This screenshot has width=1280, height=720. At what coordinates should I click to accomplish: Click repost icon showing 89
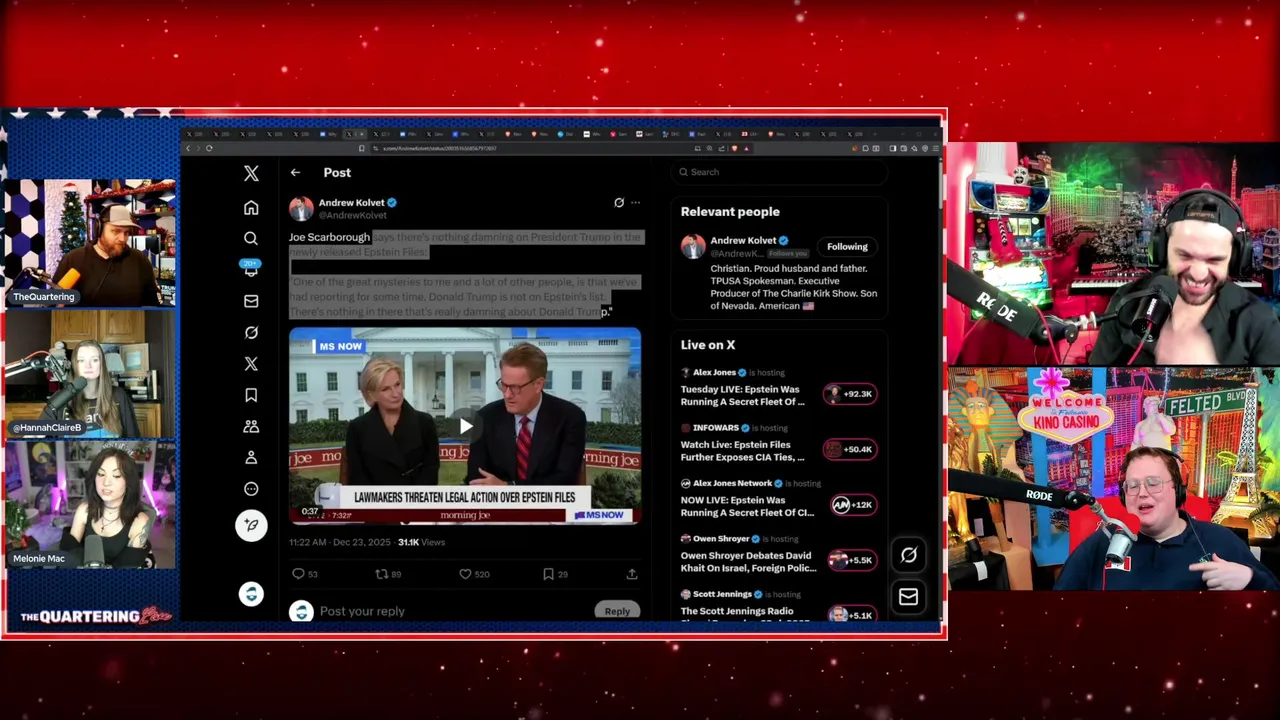387,574
